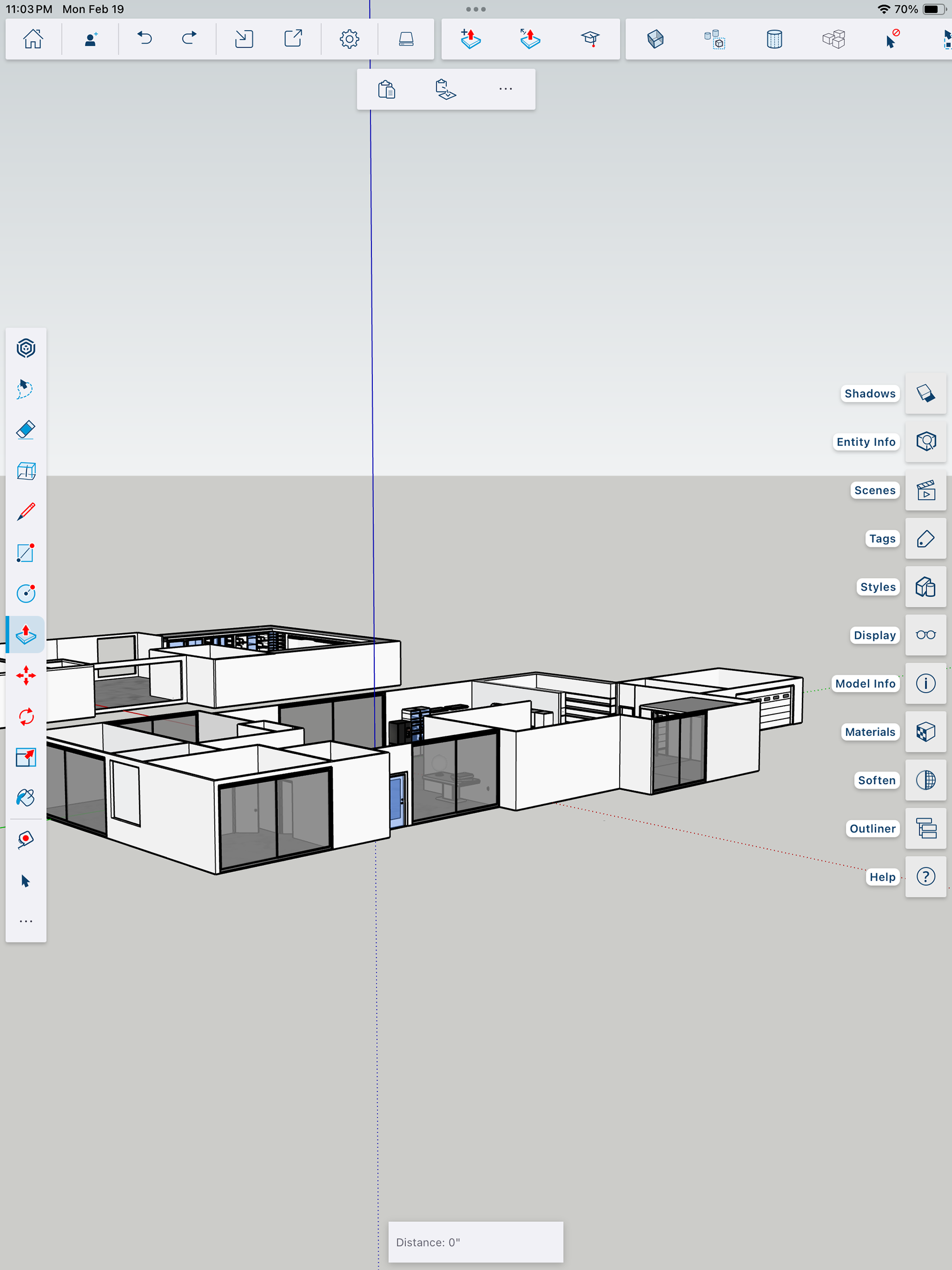Click the Model Info label
The height and width of the screenshot is (1270, 952).
click(x=865, y=684)
